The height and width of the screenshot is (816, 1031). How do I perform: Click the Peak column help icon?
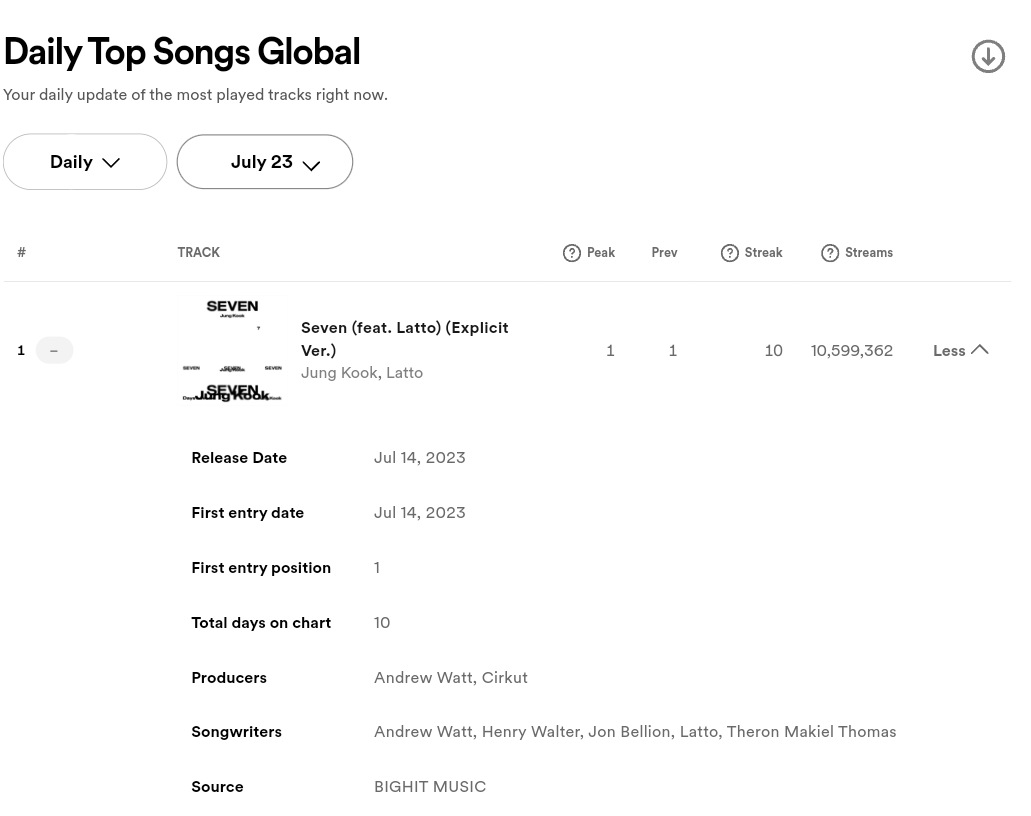coord(571,253)
